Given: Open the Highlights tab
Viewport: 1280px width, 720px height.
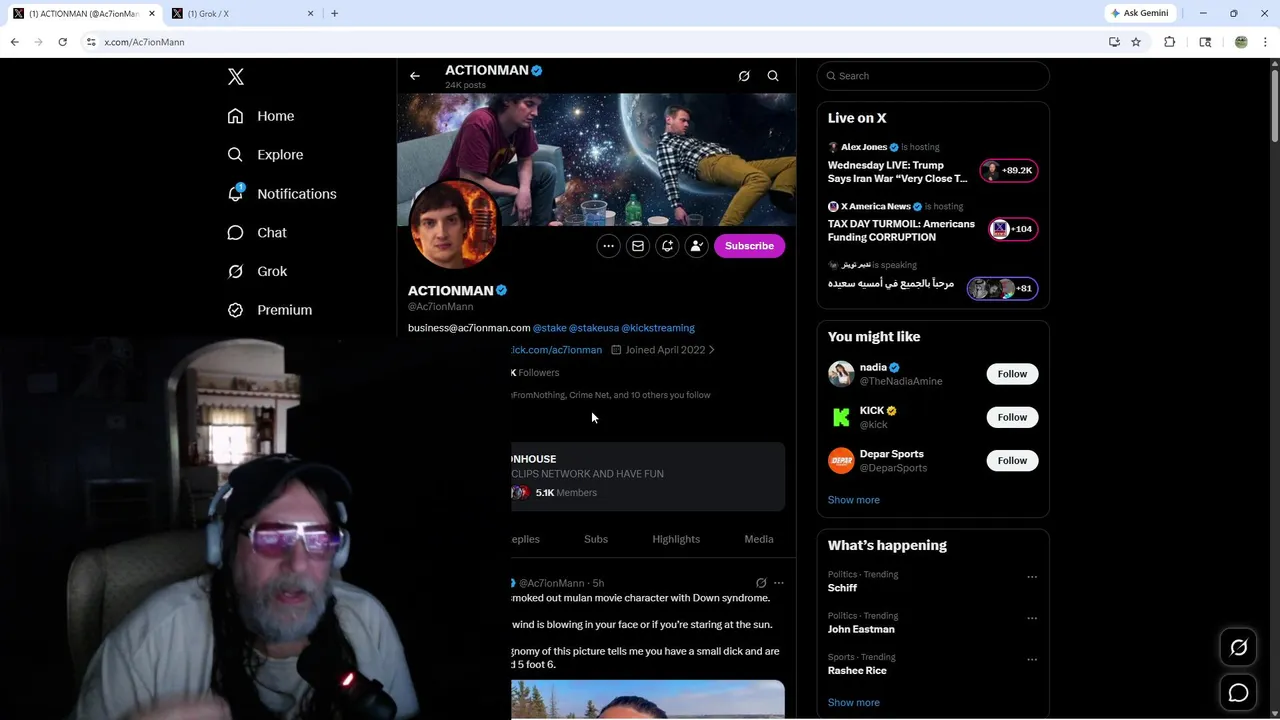Looking at the screenshot, I should pos(676,539).
